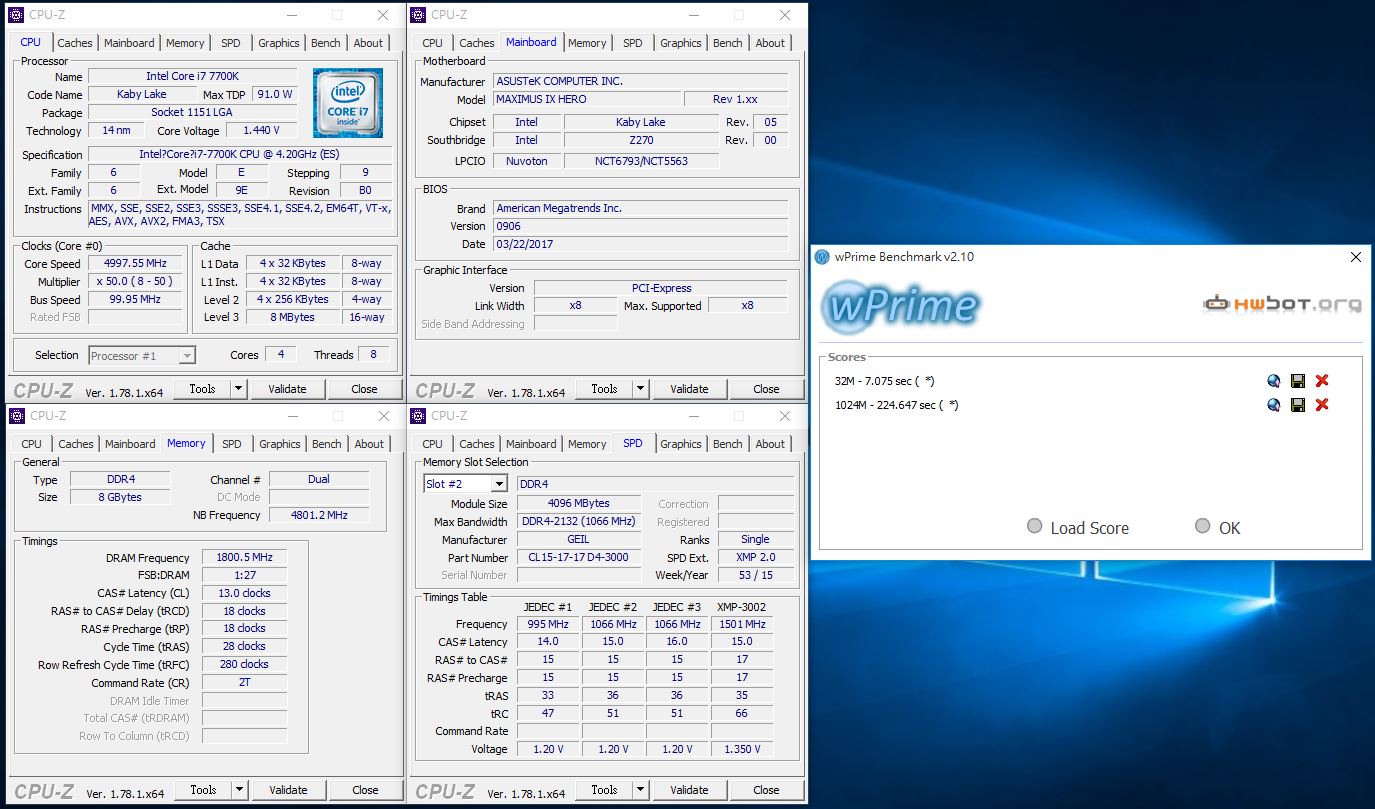This screenshot has width=1375, height=809.
Task: Click Close button in Memory tab window
Action: point(365,790)
